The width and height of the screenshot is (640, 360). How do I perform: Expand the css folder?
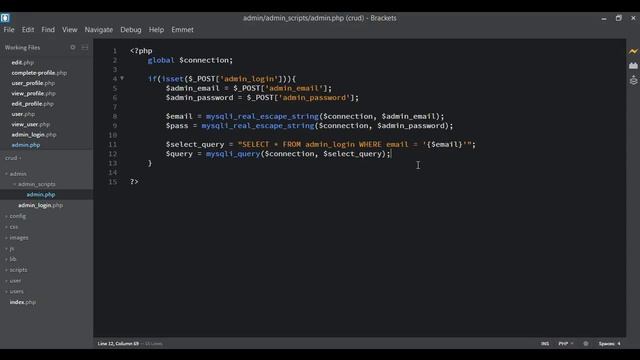[x=12, y=227]
